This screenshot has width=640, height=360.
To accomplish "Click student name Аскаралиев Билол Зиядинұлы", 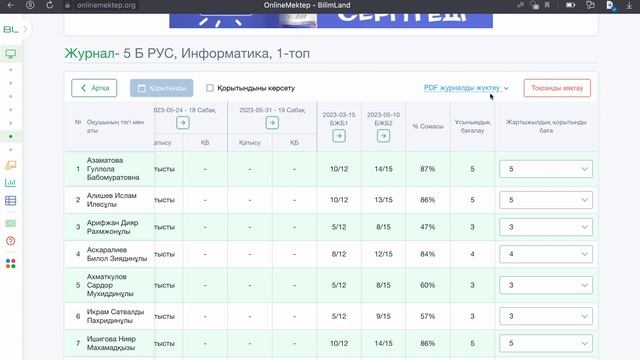I will [x=117, y=254].
